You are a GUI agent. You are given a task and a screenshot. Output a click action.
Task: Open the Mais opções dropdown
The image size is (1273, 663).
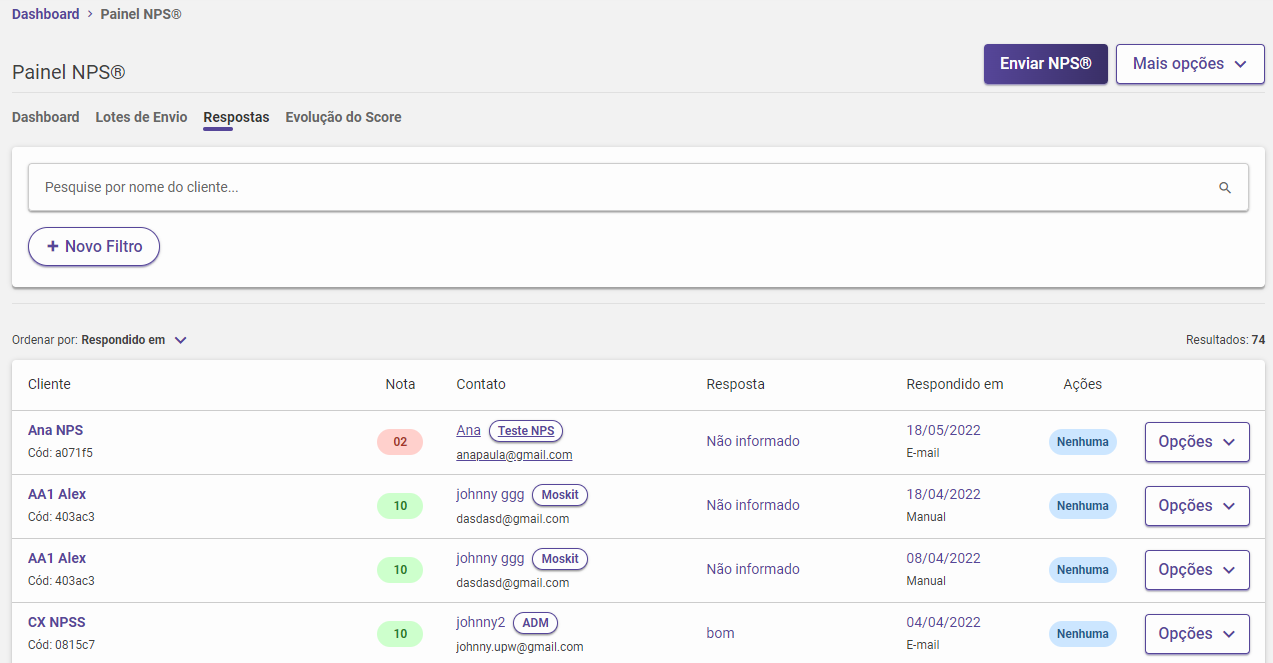click(1190, 64)
